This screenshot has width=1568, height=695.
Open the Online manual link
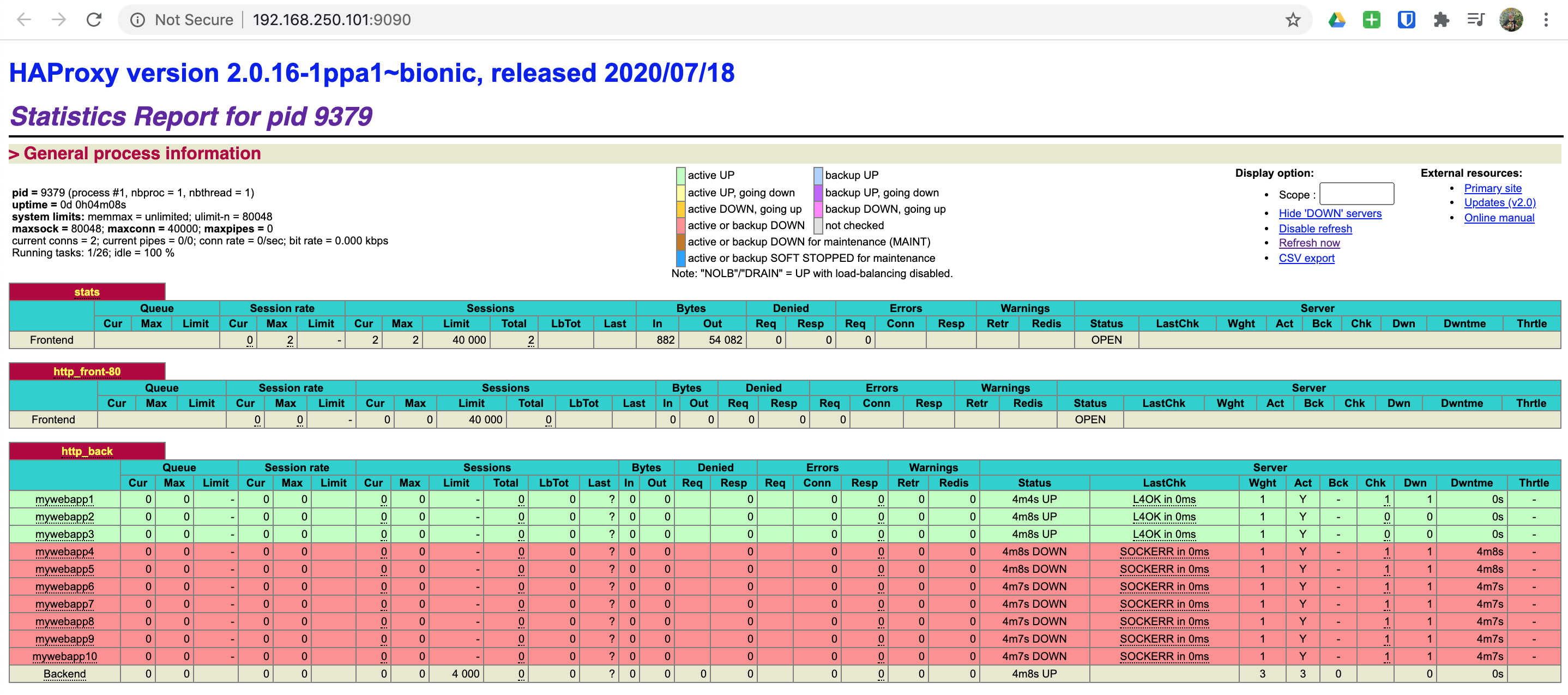pyautogui.click(x=1499, y=218)
